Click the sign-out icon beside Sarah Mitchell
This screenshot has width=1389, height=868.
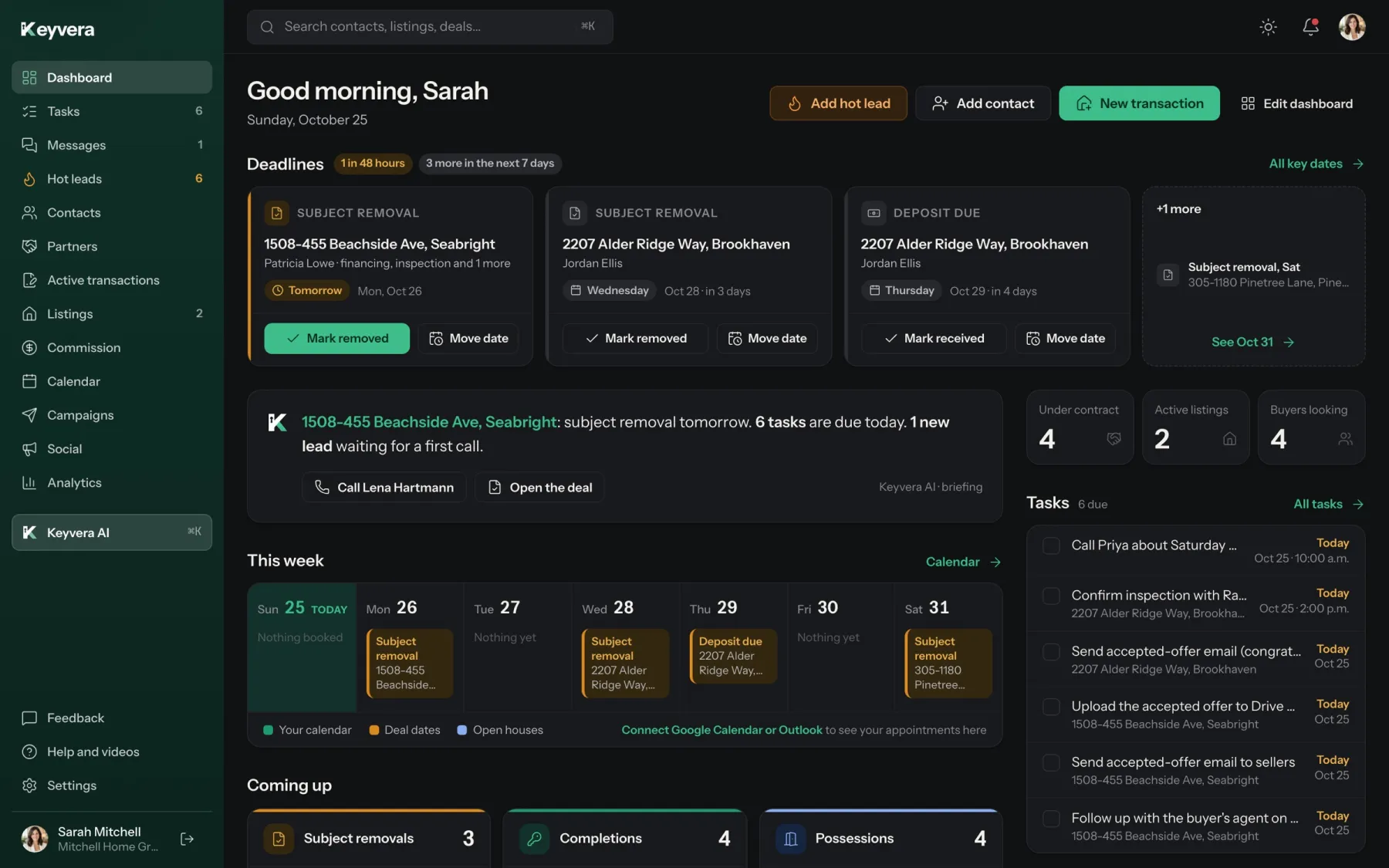tap(187, 839)
